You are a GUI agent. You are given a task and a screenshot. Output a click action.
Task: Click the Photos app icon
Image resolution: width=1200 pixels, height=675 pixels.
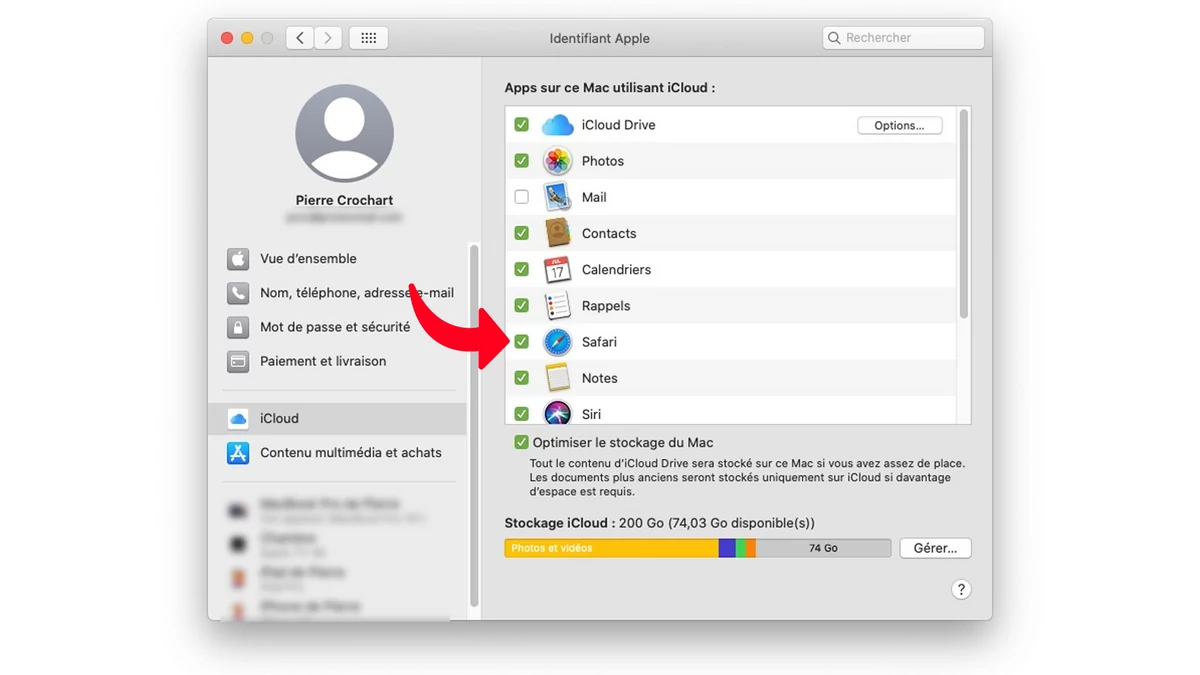(557, 161)
